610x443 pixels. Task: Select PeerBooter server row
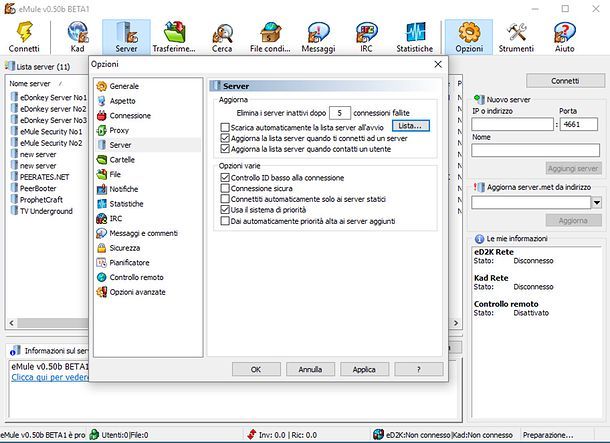coord(34,188)
